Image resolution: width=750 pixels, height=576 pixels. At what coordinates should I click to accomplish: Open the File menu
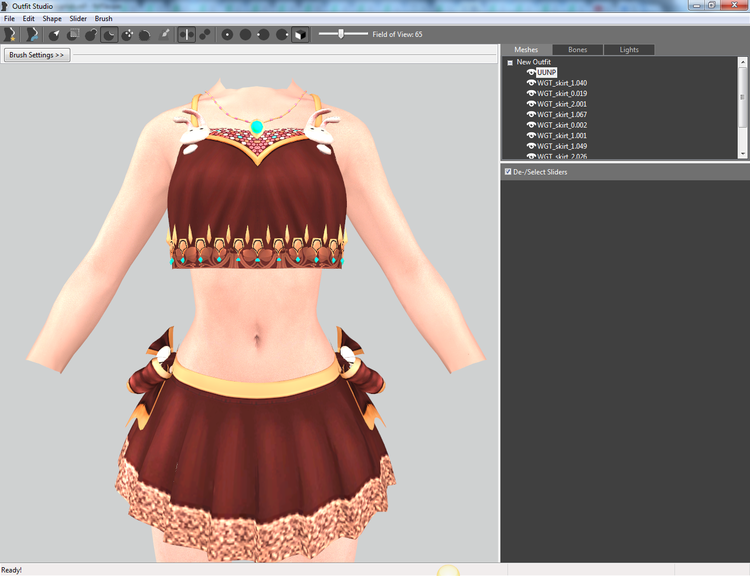[9, 19]
